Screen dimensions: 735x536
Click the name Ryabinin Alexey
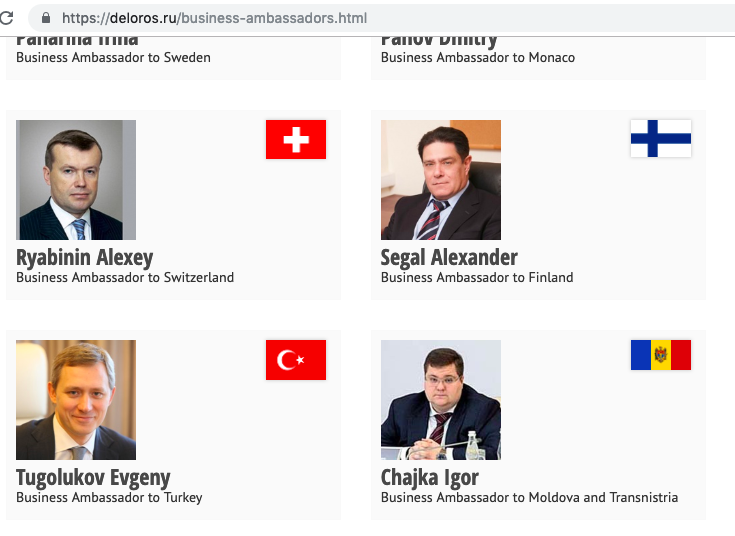coord(85,257)
